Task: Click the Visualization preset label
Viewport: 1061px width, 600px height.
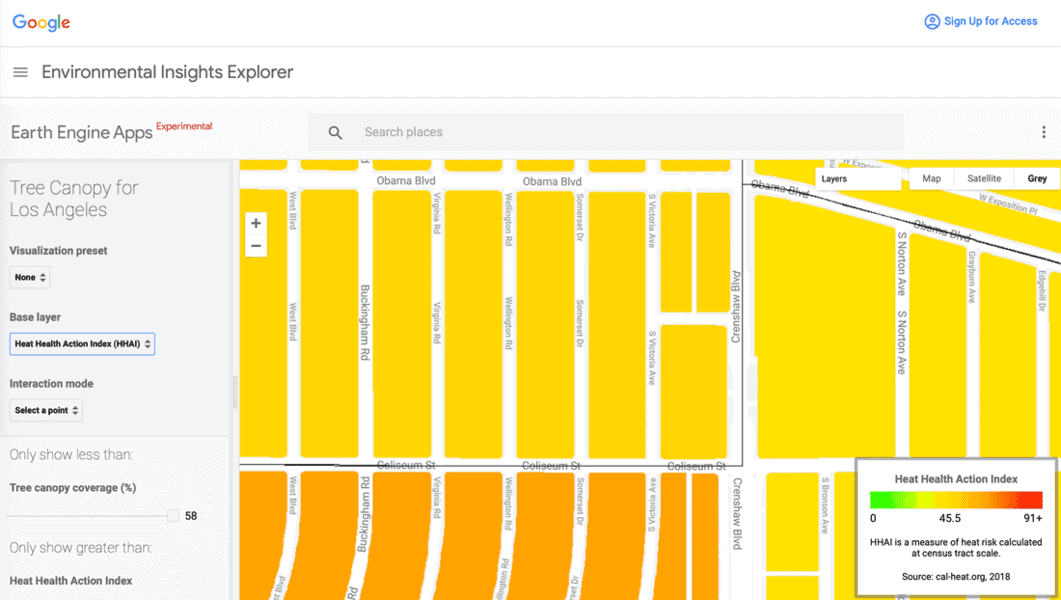Action: pyautogui.click(x=58, y=250)
